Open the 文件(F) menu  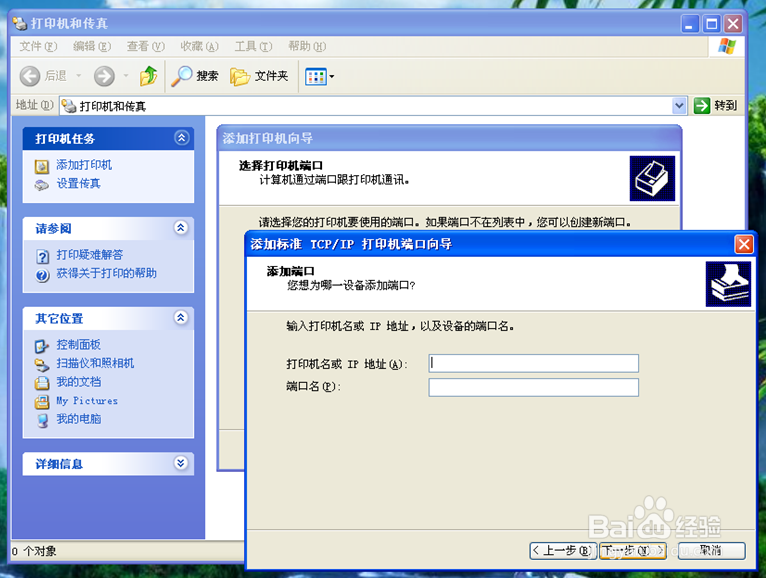click(x=38, y=46)
